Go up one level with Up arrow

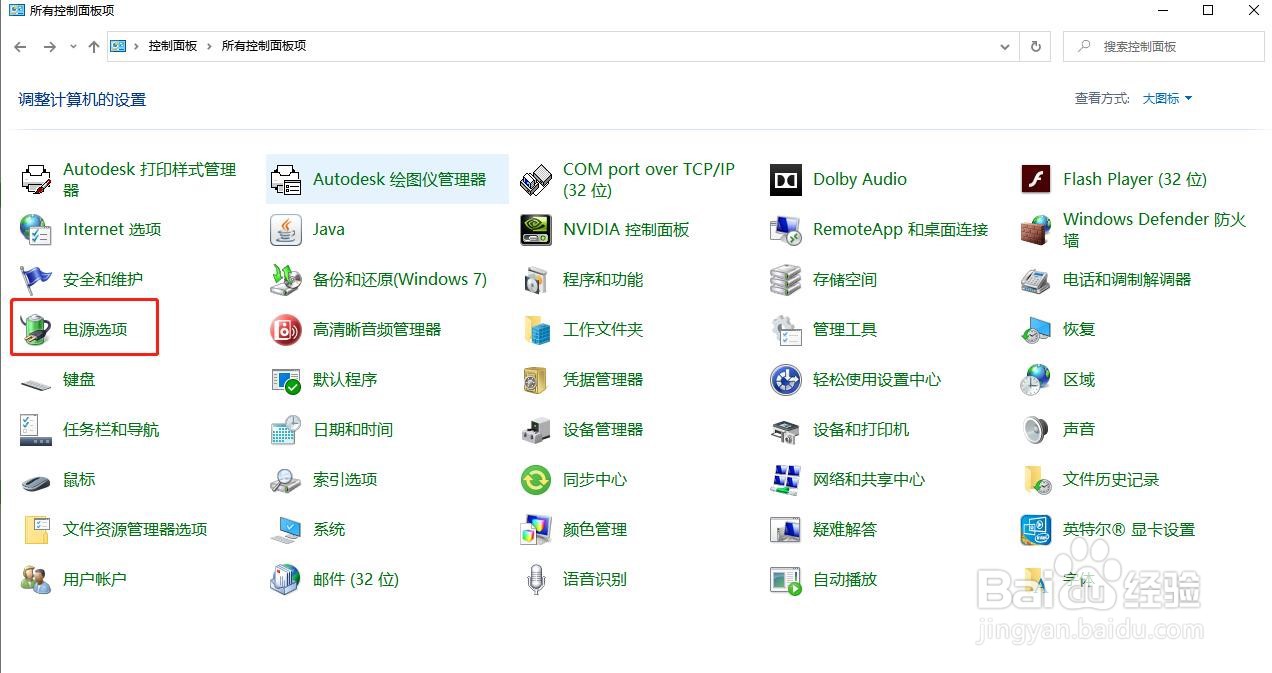pos(93,47)
